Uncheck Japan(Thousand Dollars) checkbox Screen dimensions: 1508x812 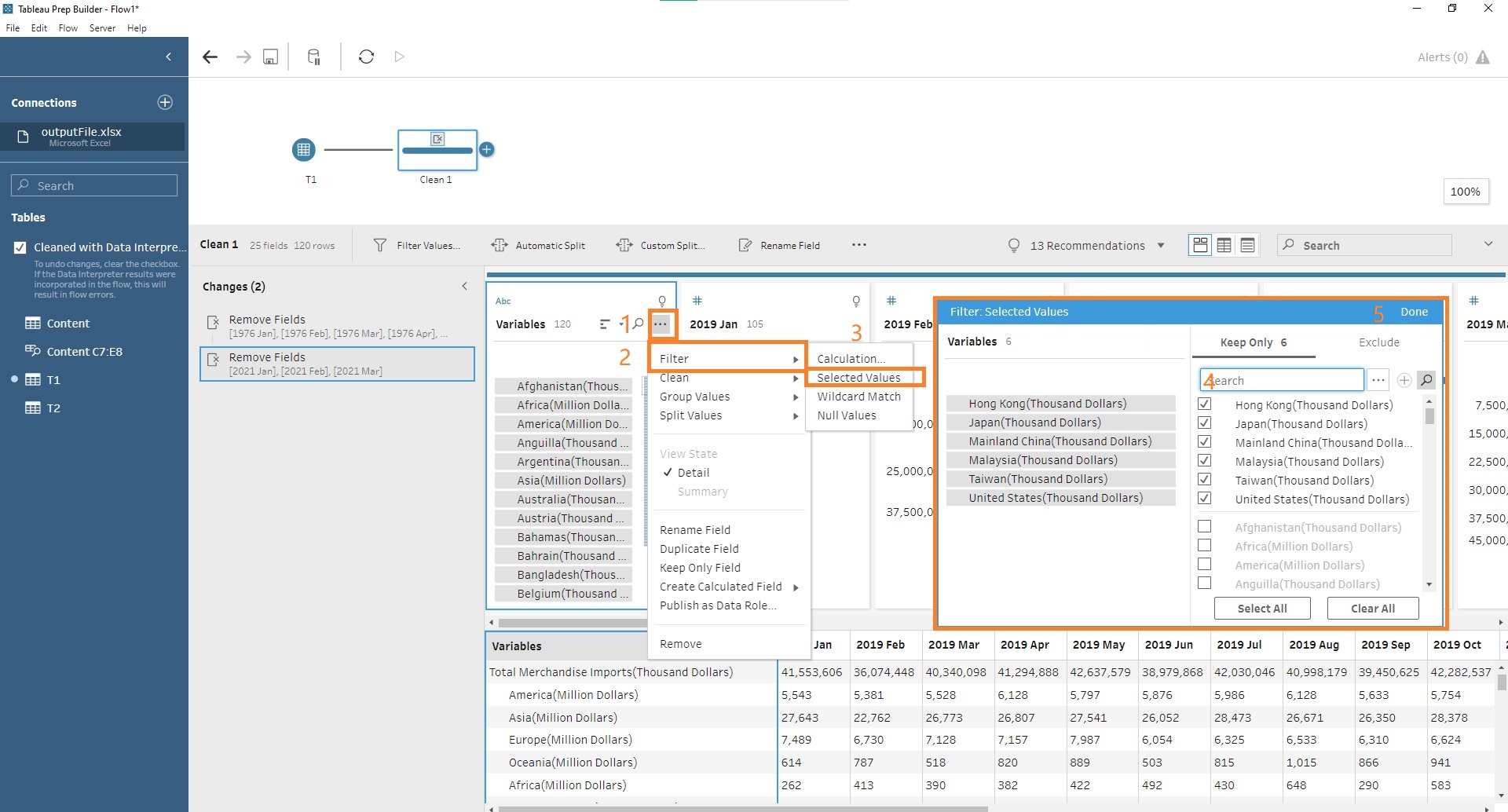click(1204, 422)
